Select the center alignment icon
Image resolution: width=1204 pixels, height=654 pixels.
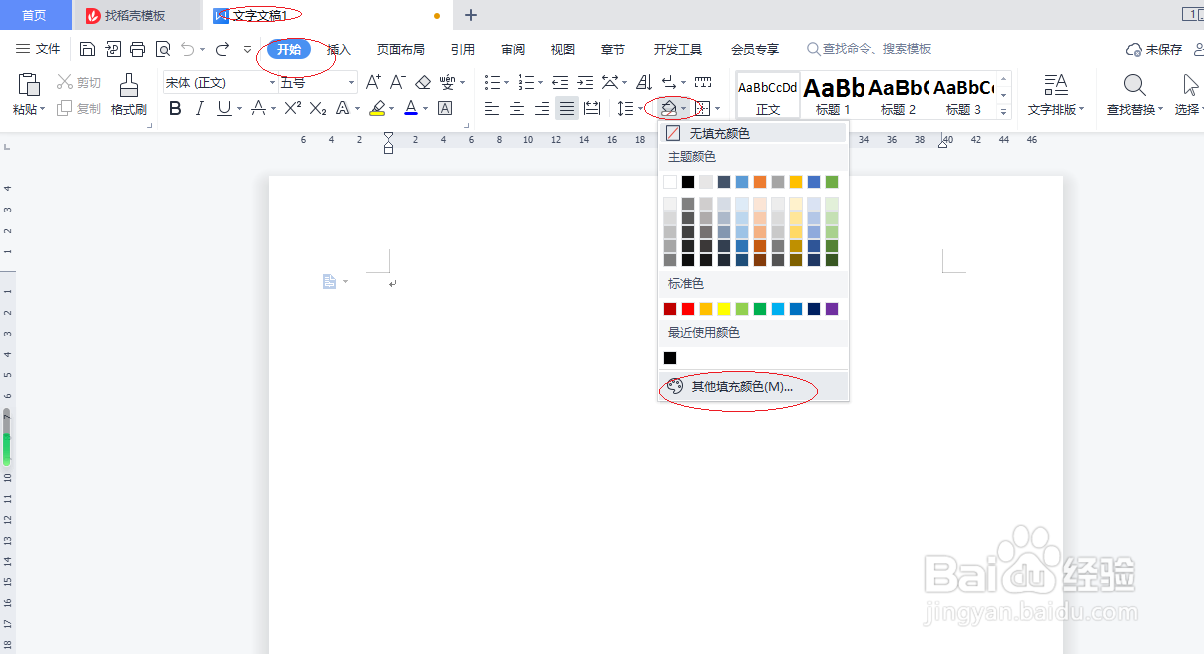516,108
